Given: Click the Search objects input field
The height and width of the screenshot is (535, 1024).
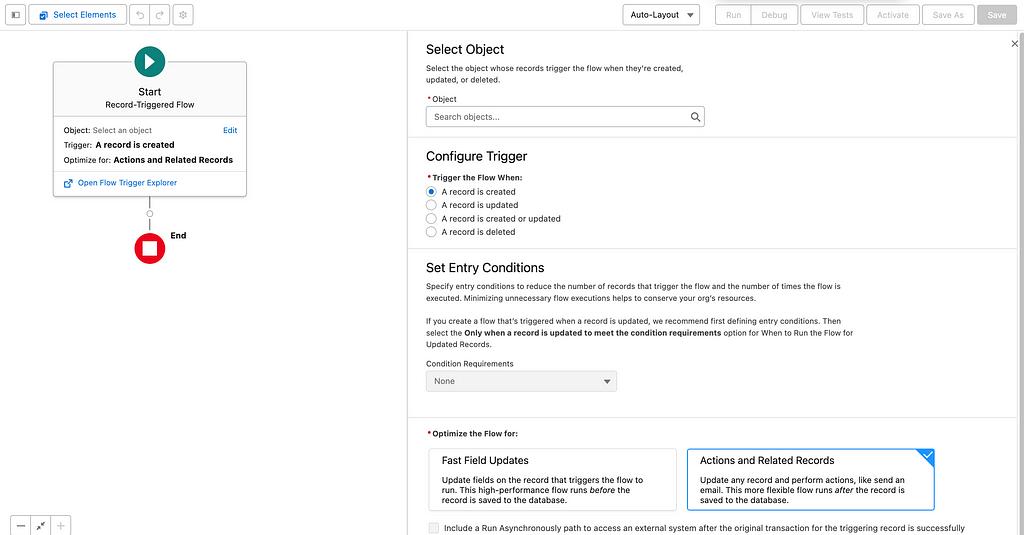Looking at the screenshot, I should 557,117.
